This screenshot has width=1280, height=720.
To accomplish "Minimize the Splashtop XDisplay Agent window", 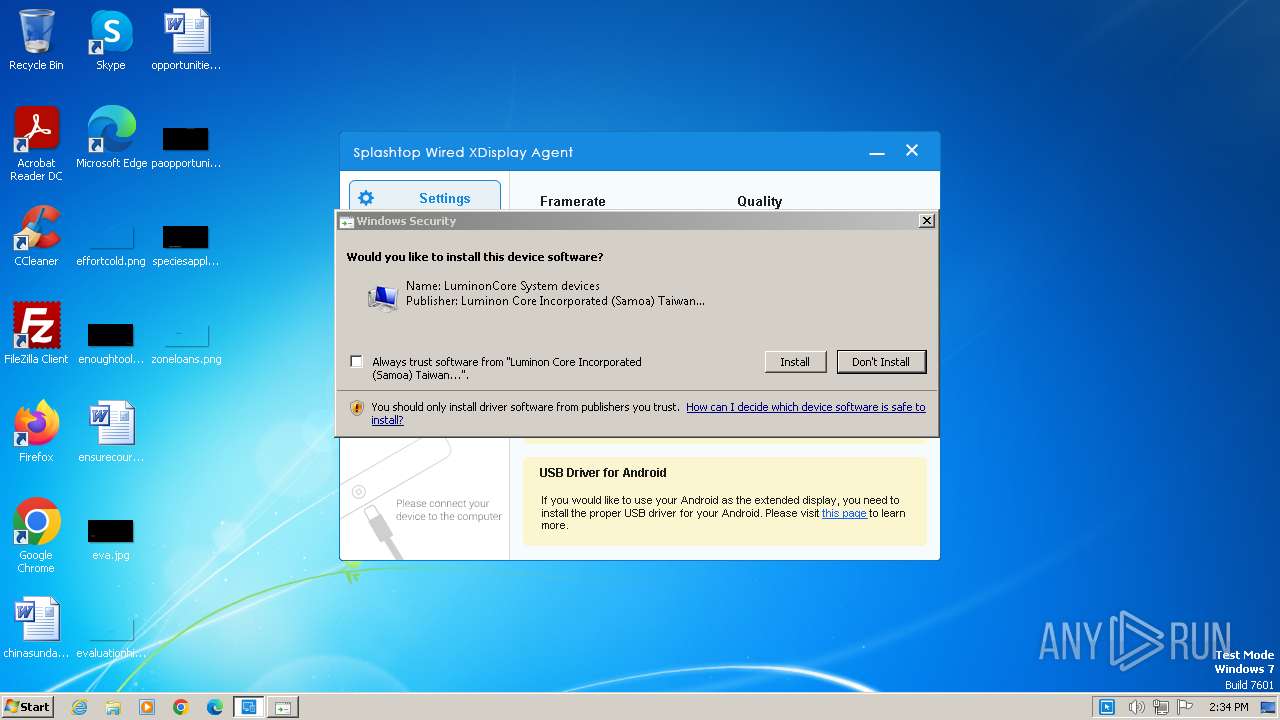I will (877, 152).
